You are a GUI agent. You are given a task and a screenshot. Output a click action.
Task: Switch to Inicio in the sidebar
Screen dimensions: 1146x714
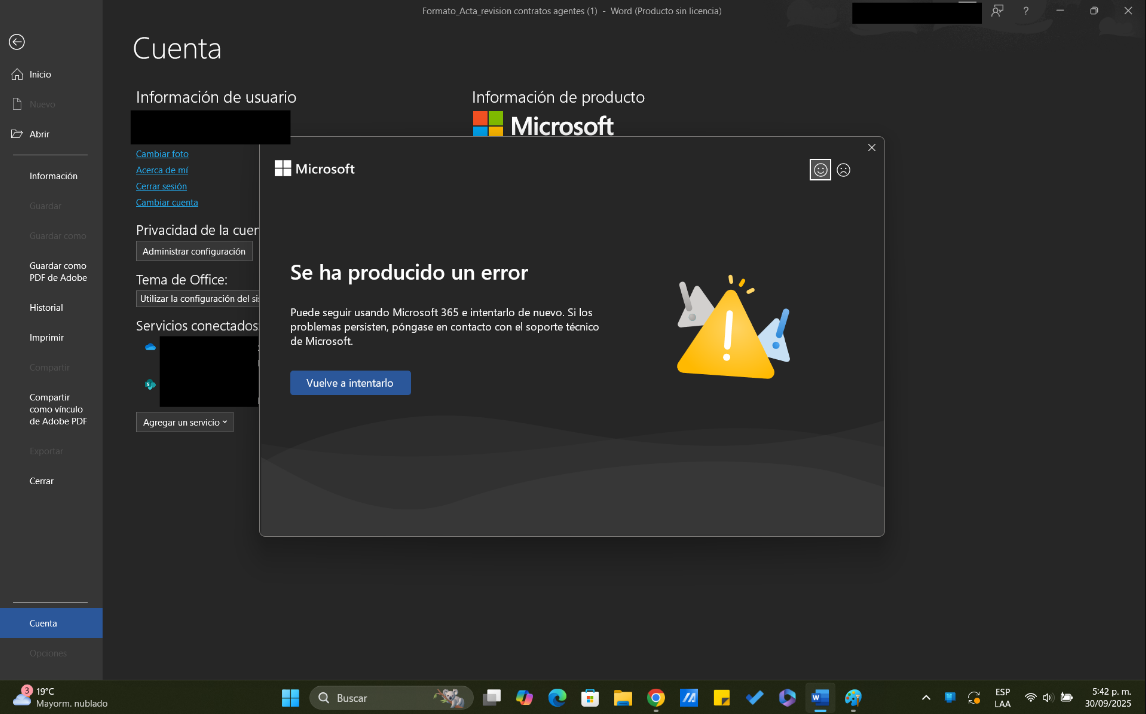41,74
